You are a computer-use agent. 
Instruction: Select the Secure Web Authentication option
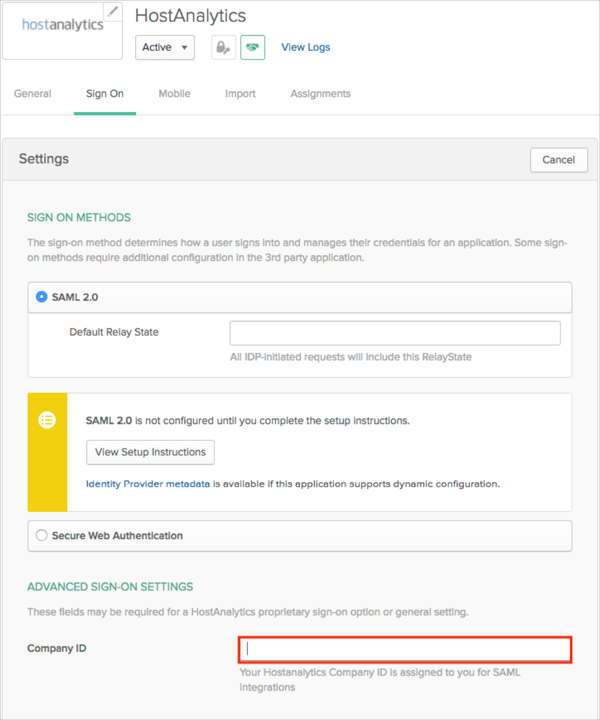point(42,535)
